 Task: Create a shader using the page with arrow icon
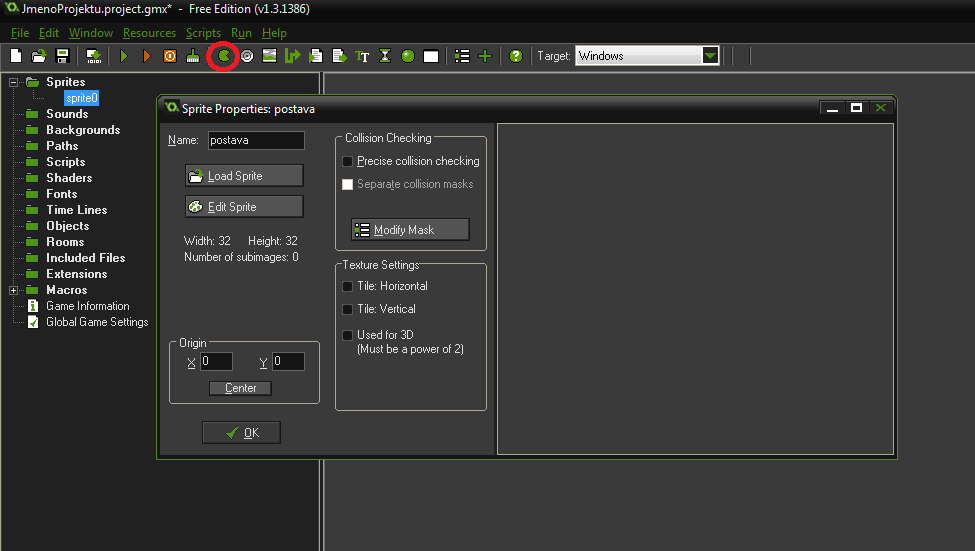point(339,56)
